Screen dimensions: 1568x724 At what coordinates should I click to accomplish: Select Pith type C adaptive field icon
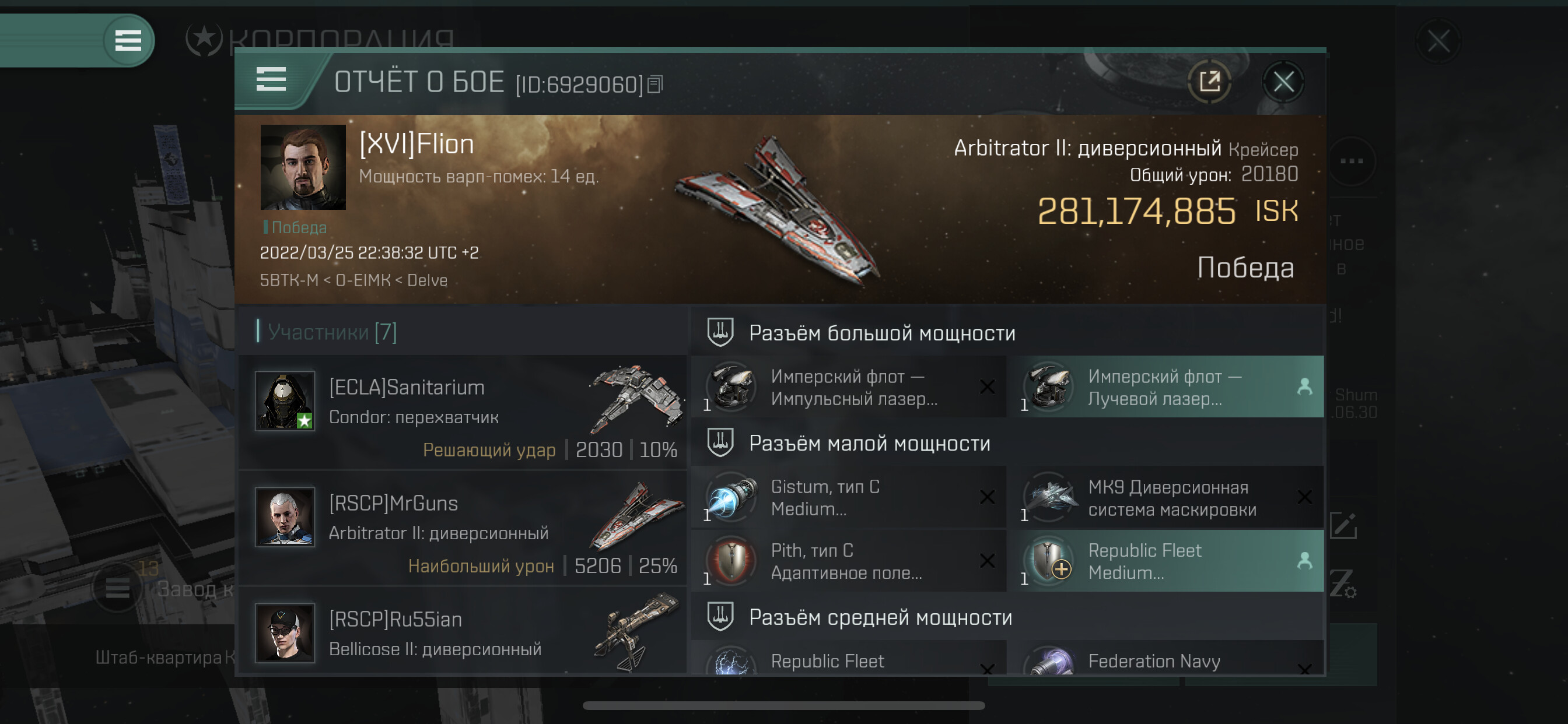(731, 560)
